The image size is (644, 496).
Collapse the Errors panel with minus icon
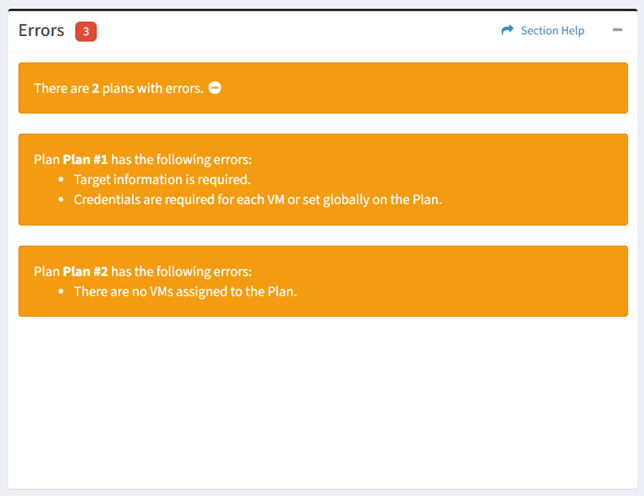(617, 31)
